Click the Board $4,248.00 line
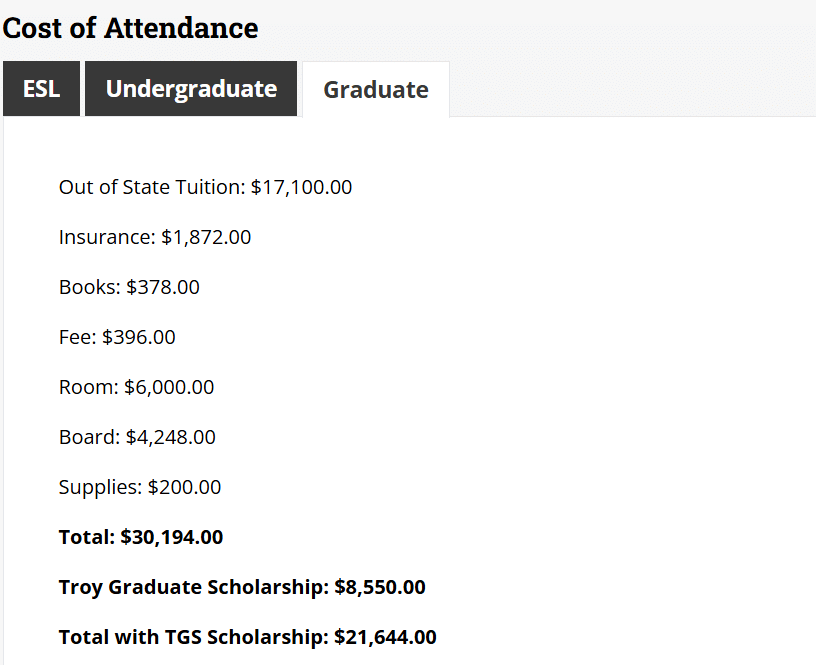This screenshot has width=816, height=665. coord(137,437)
